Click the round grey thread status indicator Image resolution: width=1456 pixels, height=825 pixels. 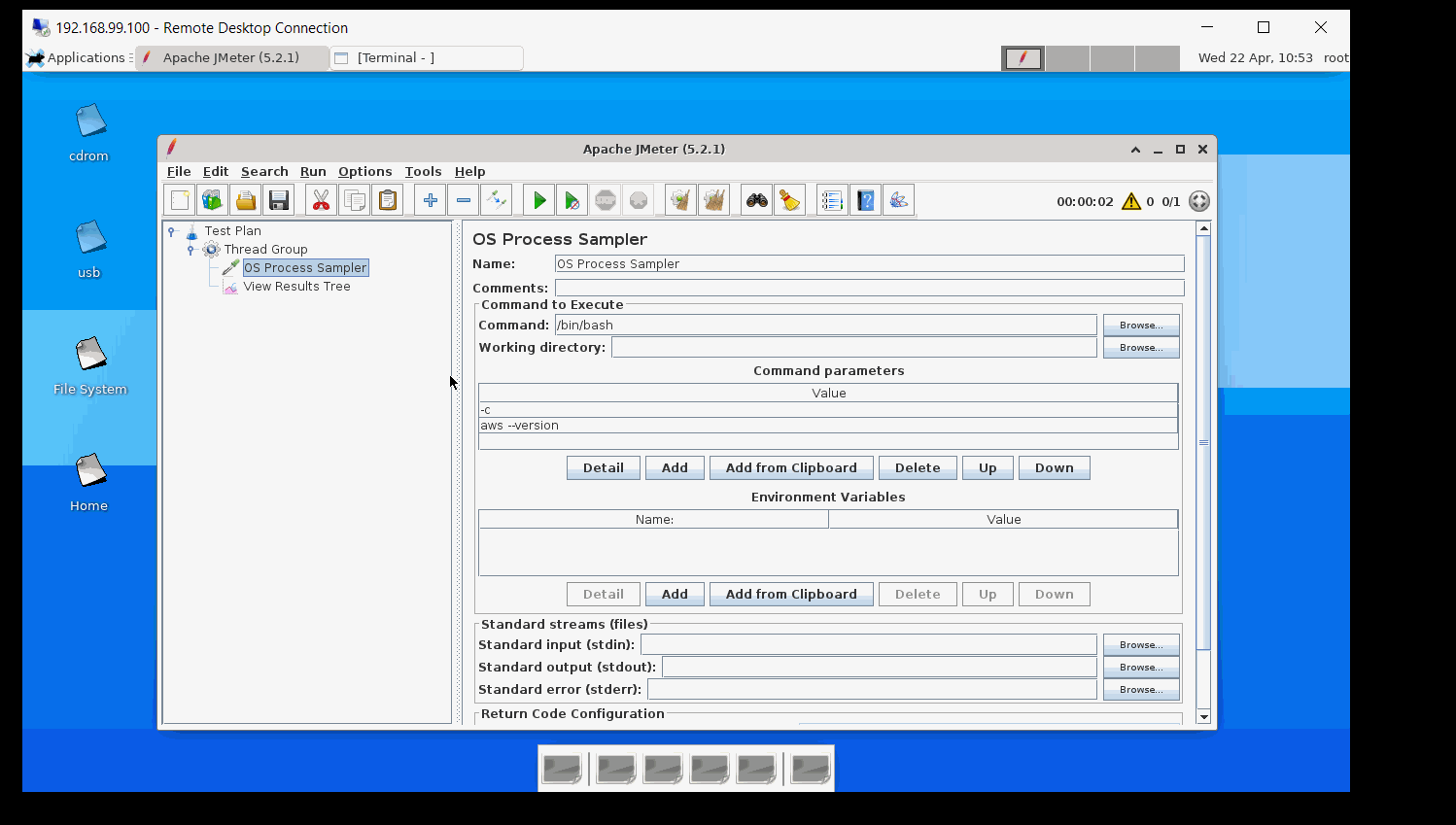tap(1199, 201)
